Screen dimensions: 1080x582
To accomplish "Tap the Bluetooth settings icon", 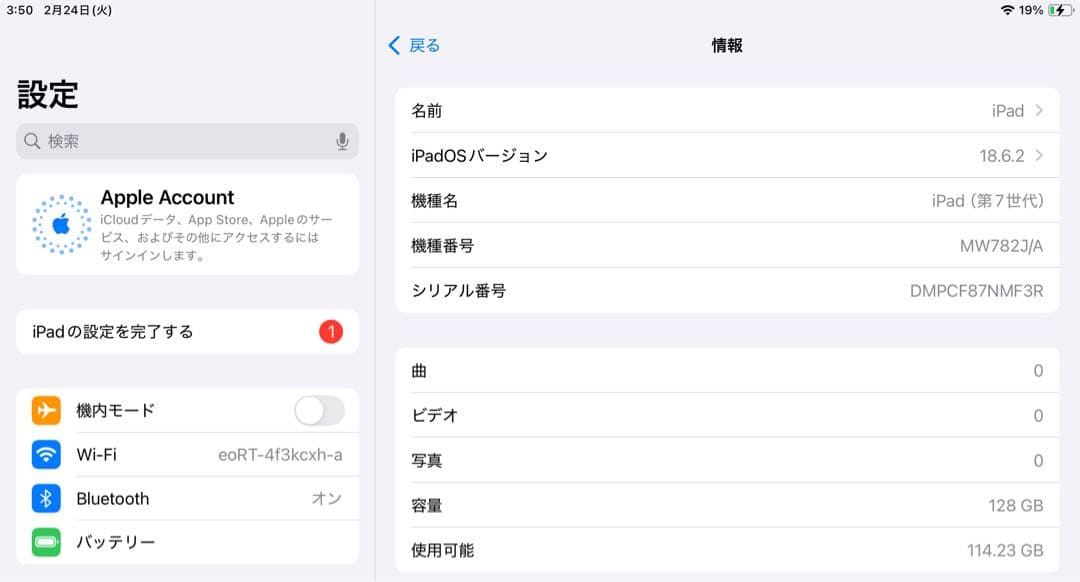I will click(46, 499).
